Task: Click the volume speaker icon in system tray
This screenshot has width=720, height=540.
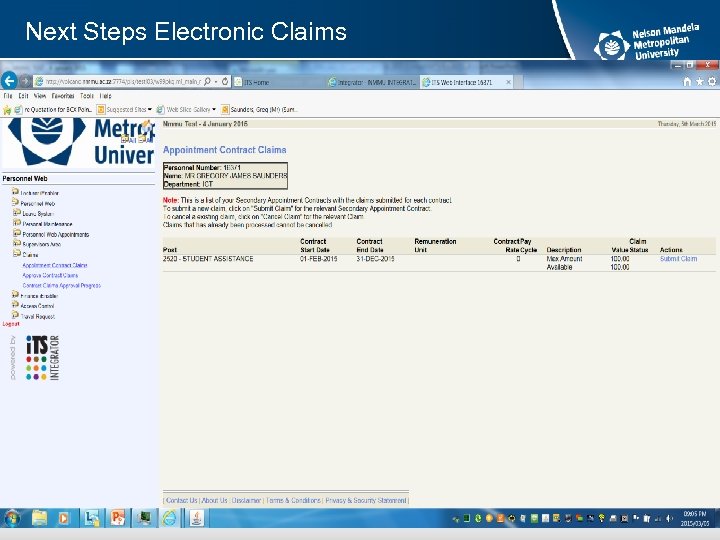Action: [x=669, y=518]
